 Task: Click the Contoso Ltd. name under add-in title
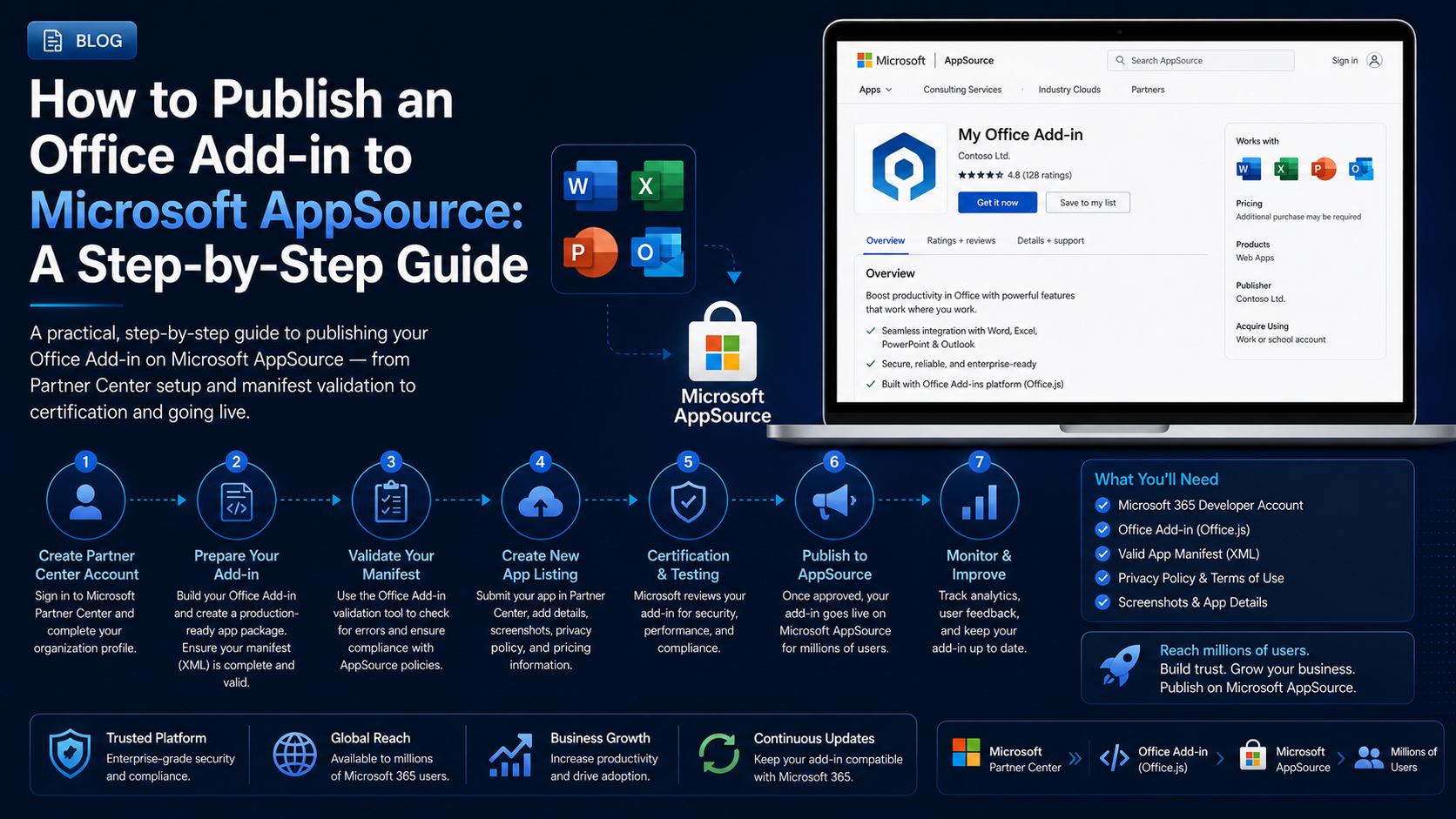984,156
